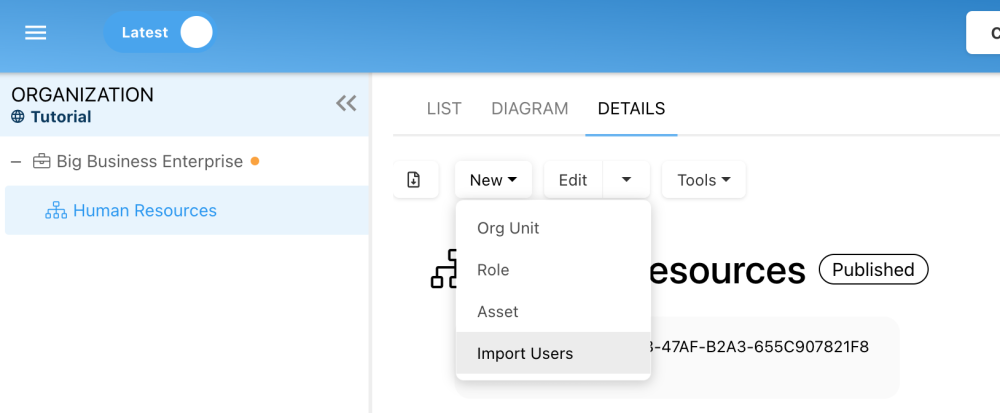The image size is (1000, 413).
Task: Select Human Resources in the tree
Action: pos(145,211)
